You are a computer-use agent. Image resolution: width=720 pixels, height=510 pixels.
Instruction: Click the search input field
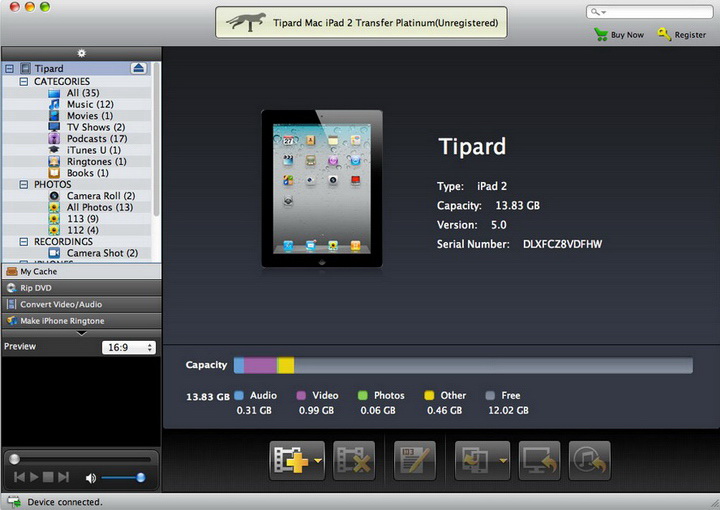coord(649,11)
